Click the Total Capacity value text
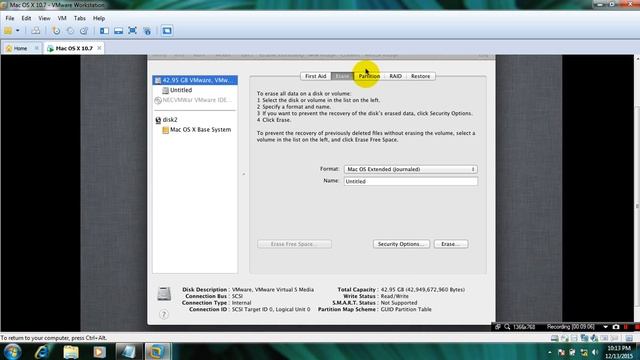This screenshot has width=640, height=360. pyautogui.click(x=423, y=289)
